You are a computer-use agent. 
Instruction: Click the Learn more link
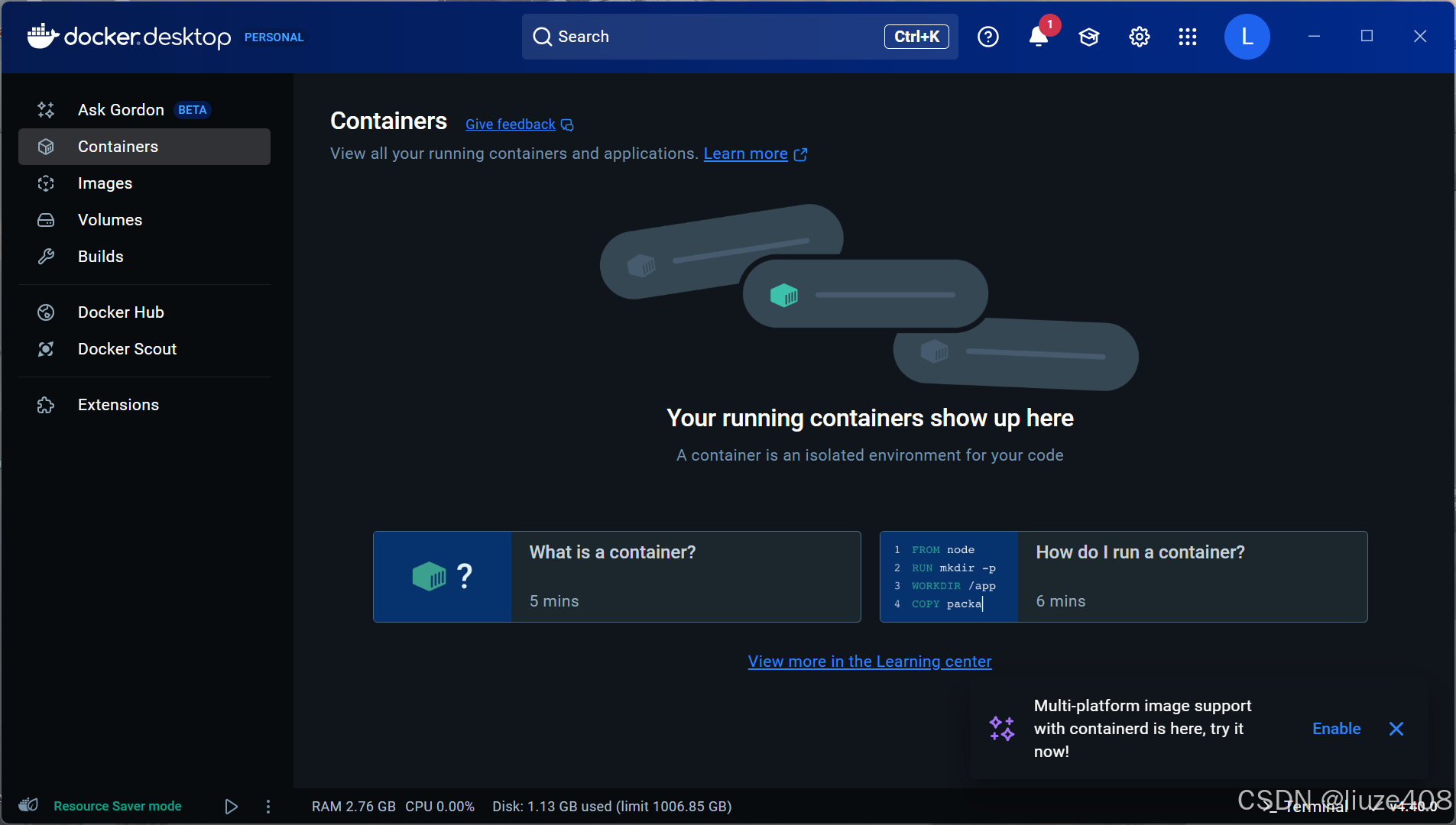coord(745,154)
